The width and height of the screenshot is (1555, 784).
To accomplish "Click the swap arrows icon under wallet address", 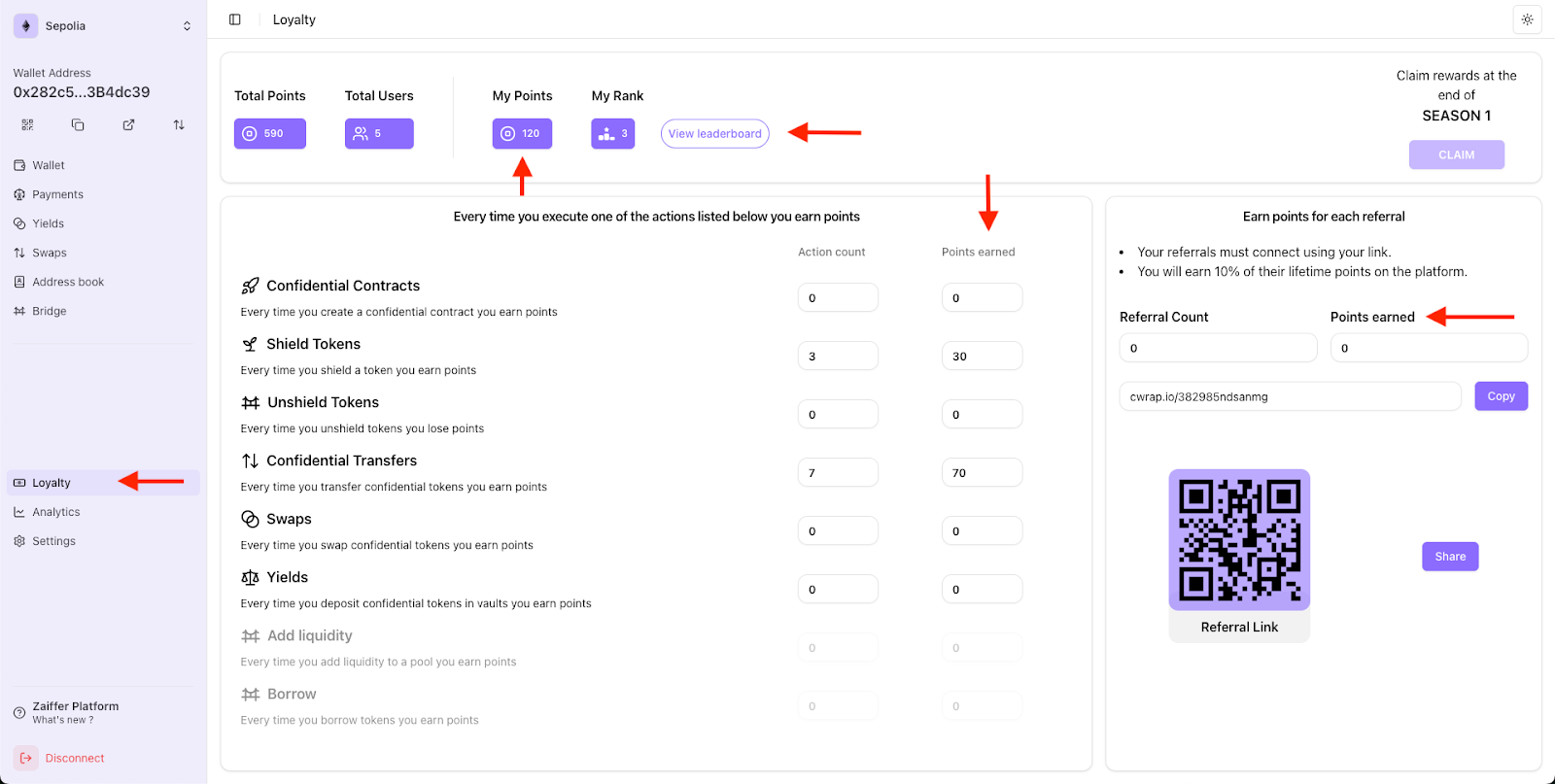I will 179,124.
